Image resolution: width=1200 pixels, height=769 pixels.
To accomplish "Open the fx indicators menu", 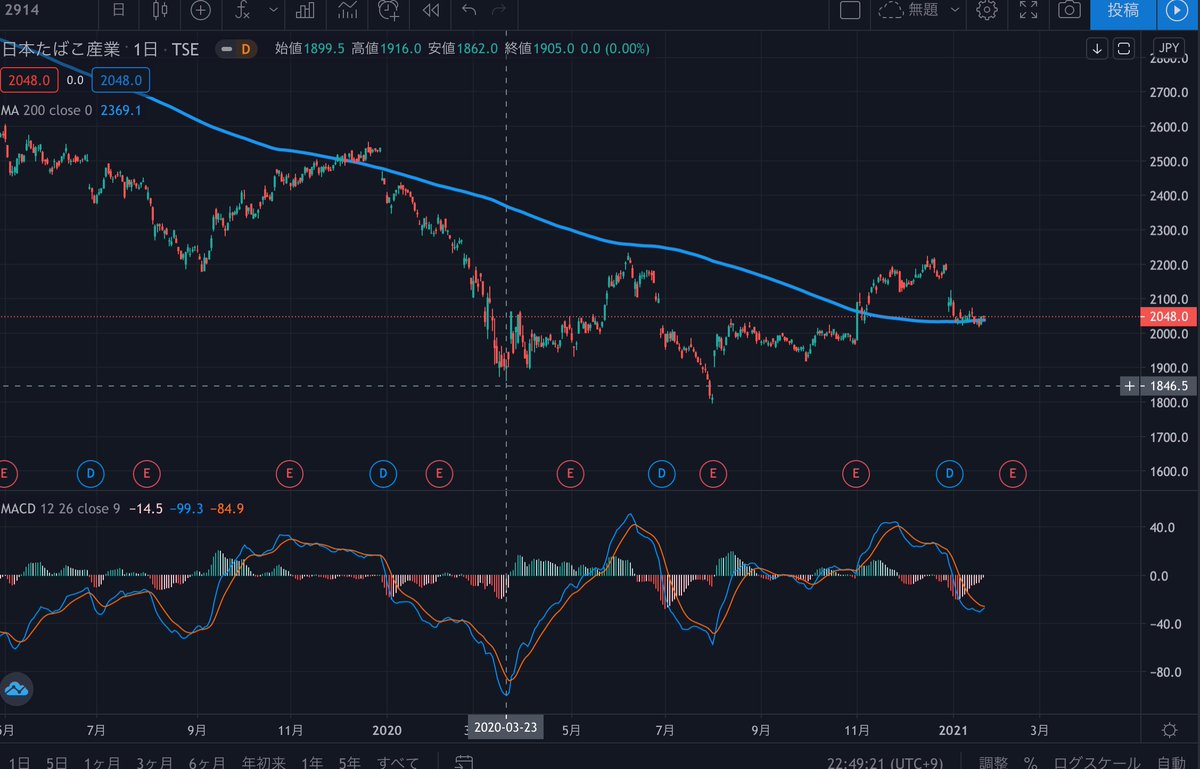I will coord(242,11).
